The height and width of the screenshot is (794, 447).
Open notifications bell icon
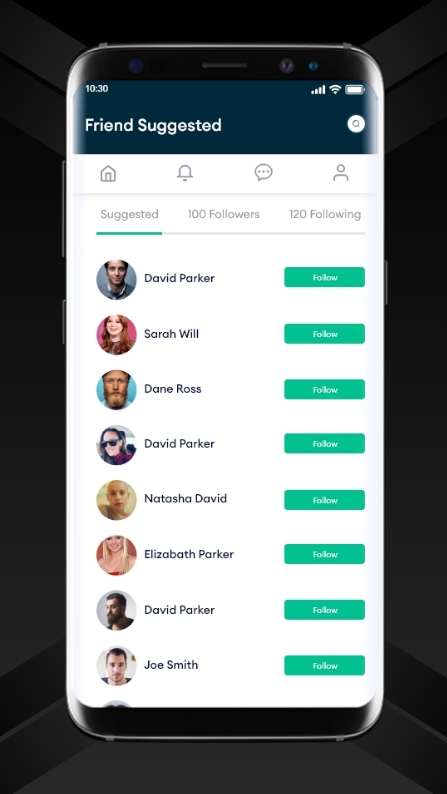185,173
